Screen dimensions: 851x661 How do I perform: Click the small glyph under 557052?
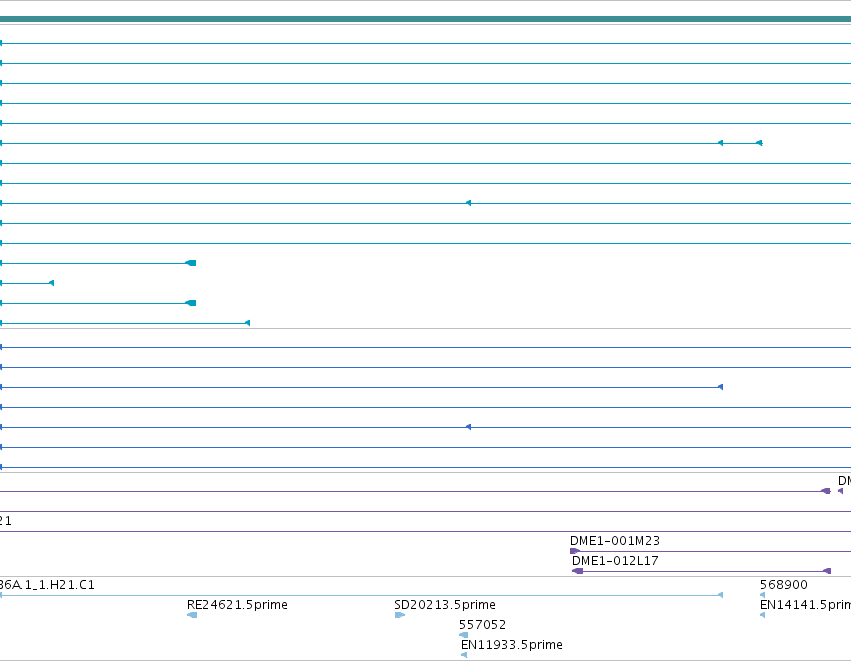click(463, 635)
